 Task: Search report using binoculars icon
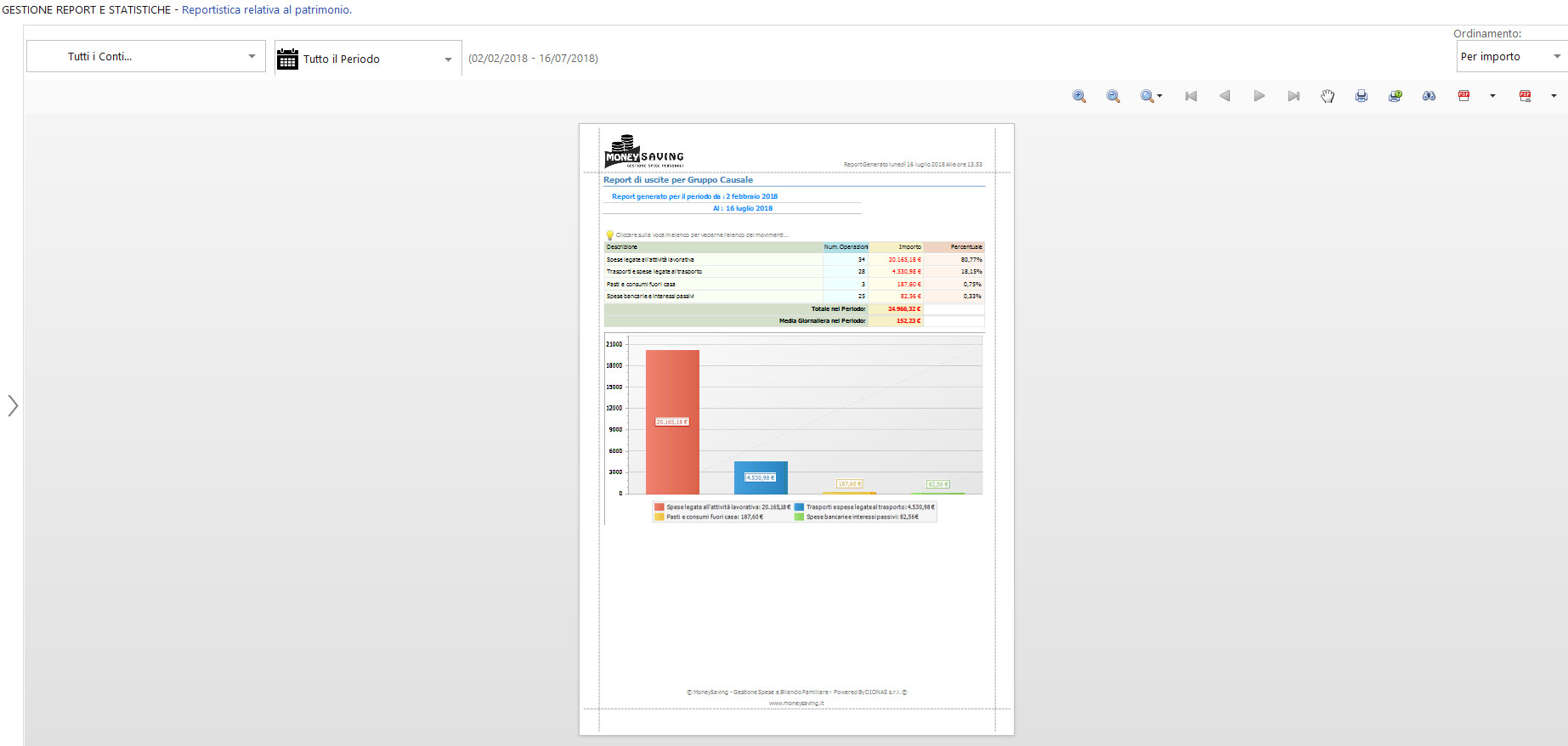[1429, 96]
